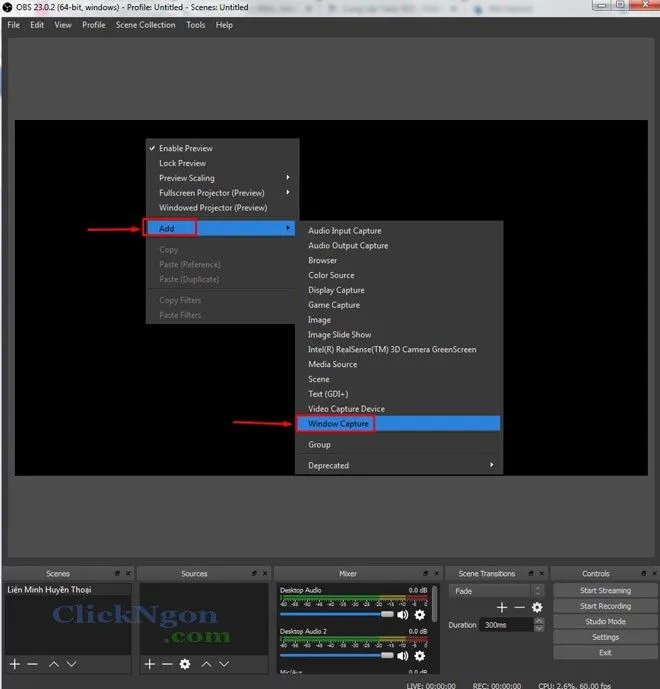Undock the Sources panel

pyautogui.click(x=254, y=573)
